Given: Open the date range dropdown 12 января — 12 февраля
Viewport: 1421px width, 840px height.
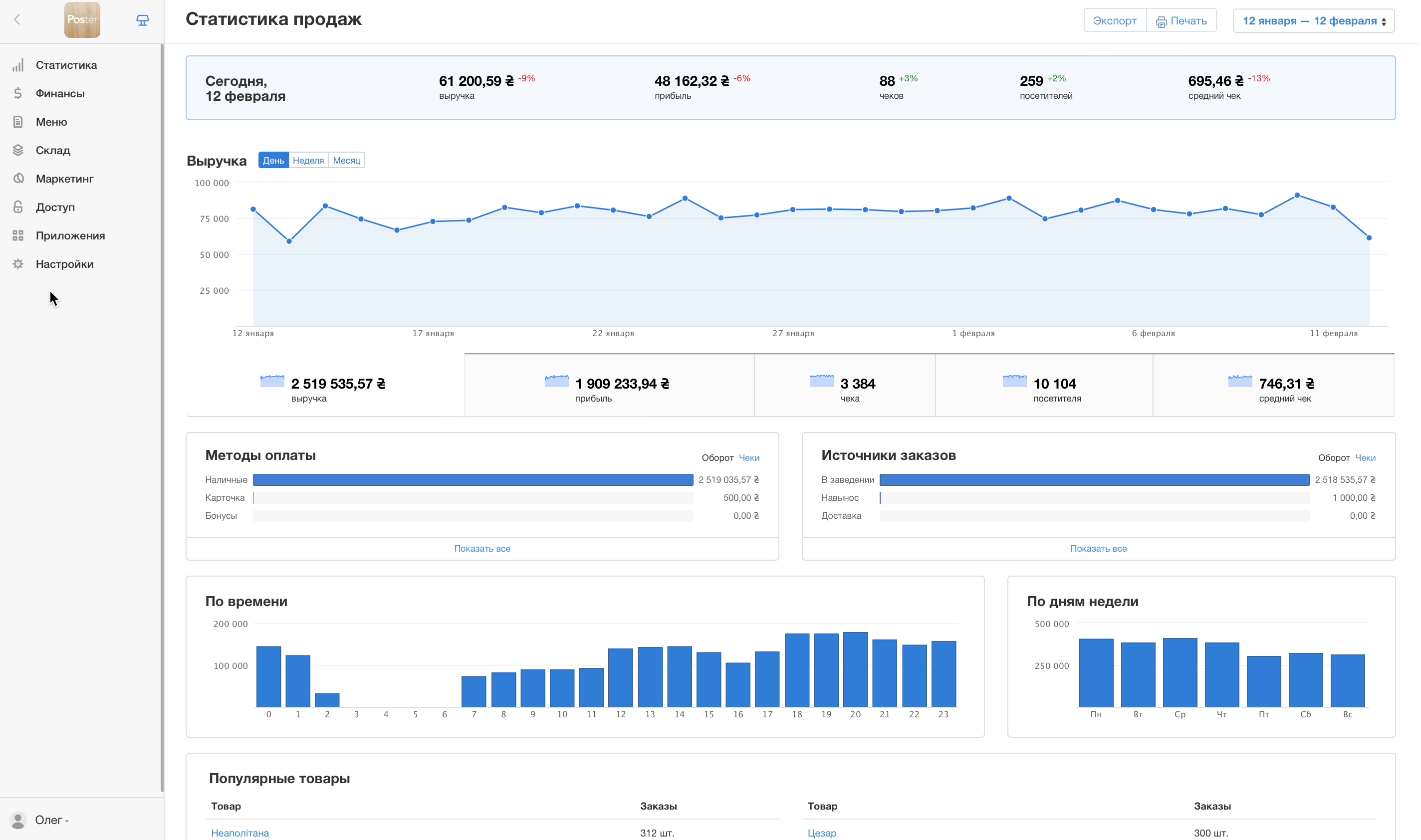Looking at the screenshot, I should point(1313,21).
